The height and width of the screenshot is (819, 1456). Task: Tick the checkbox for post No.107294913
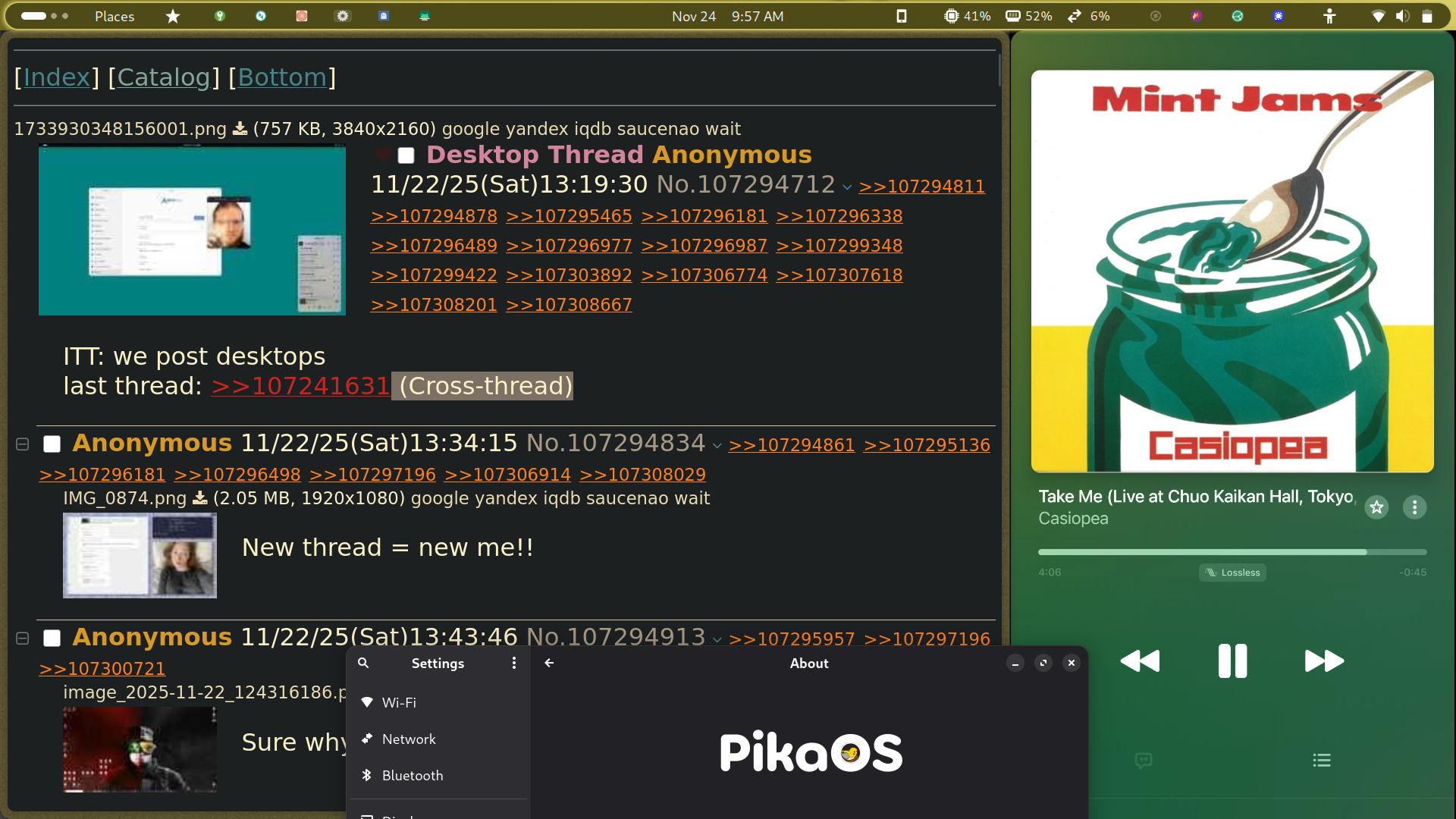(52, 639)
